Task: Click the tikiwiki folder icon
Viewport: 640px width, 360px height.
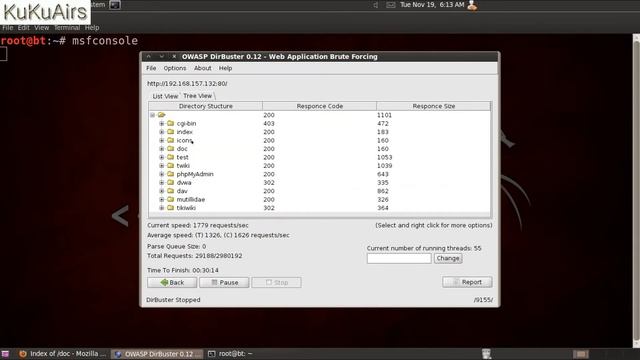Action: click(171, 208)
